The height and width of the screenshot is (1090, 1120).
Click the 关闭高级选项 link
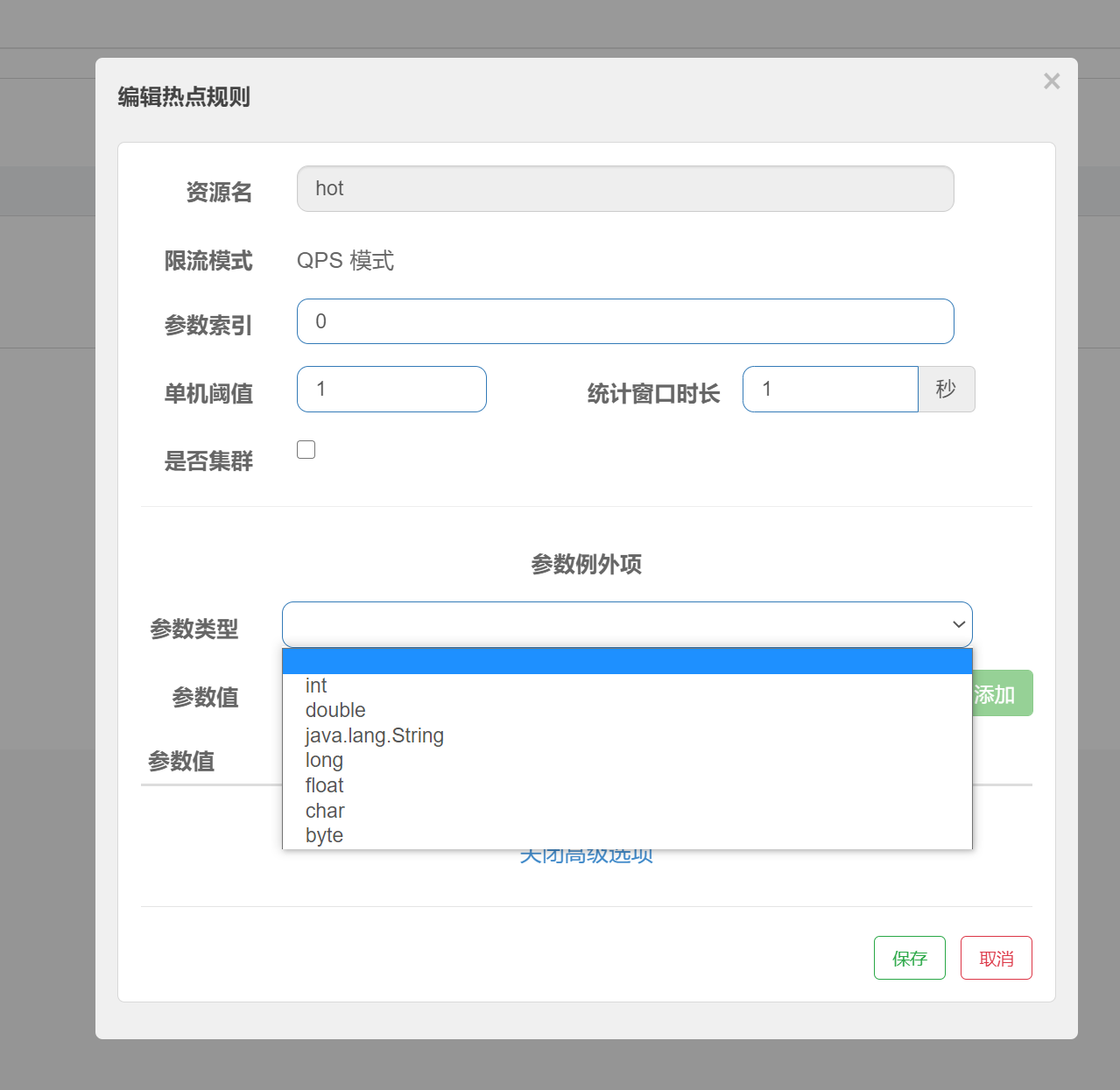click(x=586, y=857)
